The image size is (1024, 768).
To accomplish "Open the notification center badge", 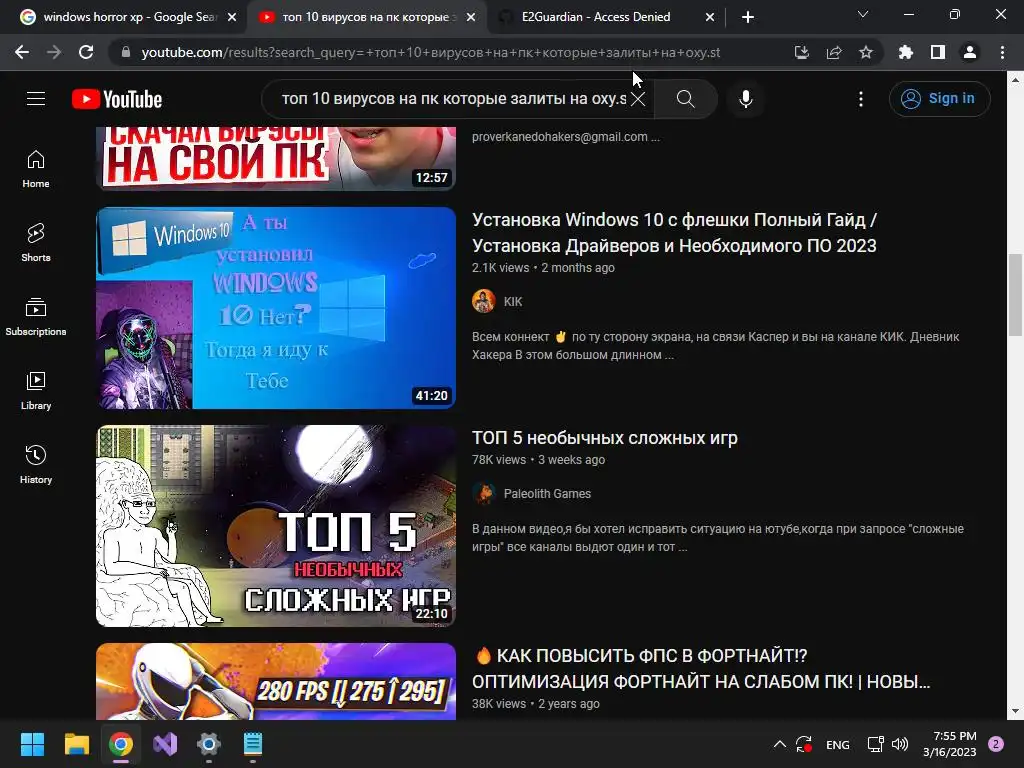I will pyautogui.click(x=996, y=744).
